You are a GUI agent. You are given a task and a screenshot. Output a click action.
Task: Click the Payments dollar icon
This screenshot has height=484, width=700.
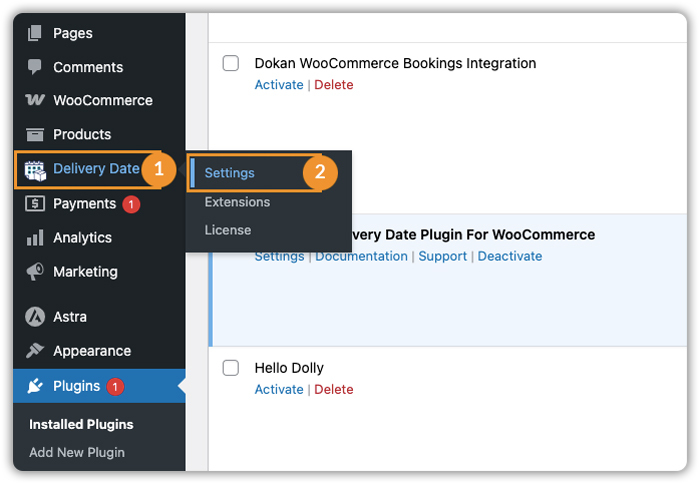35,204
